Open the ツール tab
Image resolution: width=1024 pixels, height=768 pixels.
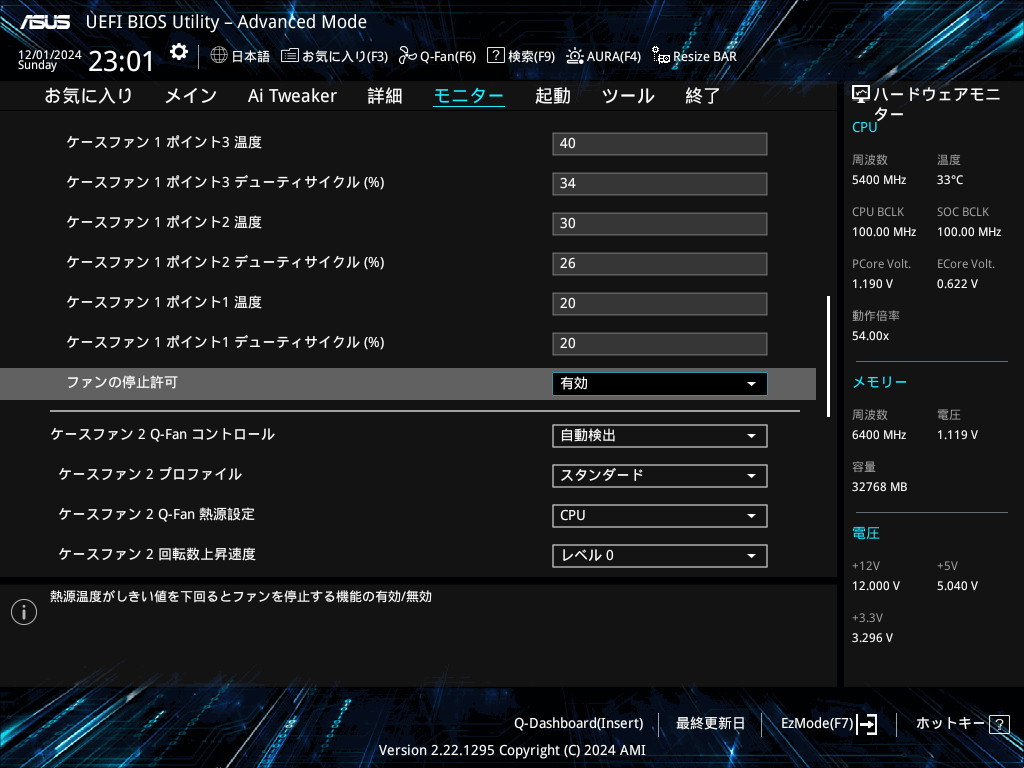pos(628,96)
